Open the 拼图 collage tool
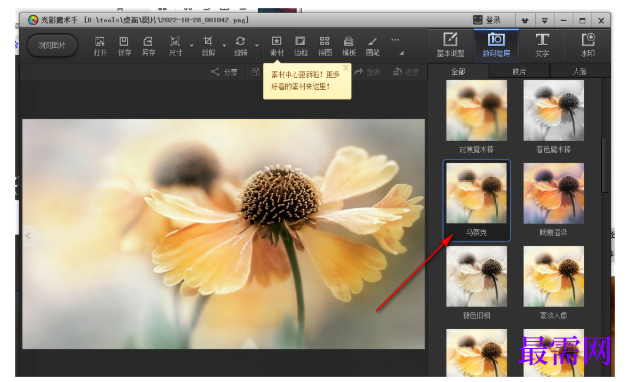630x382 pixels. tap(325, 46)
